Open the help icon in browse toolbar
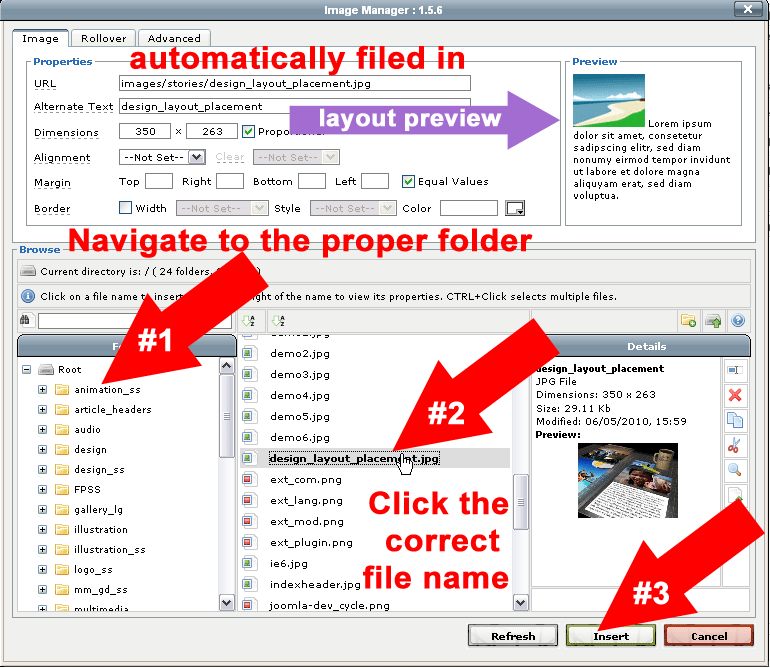The image size is (770, 668). click(x=738, y=321)
